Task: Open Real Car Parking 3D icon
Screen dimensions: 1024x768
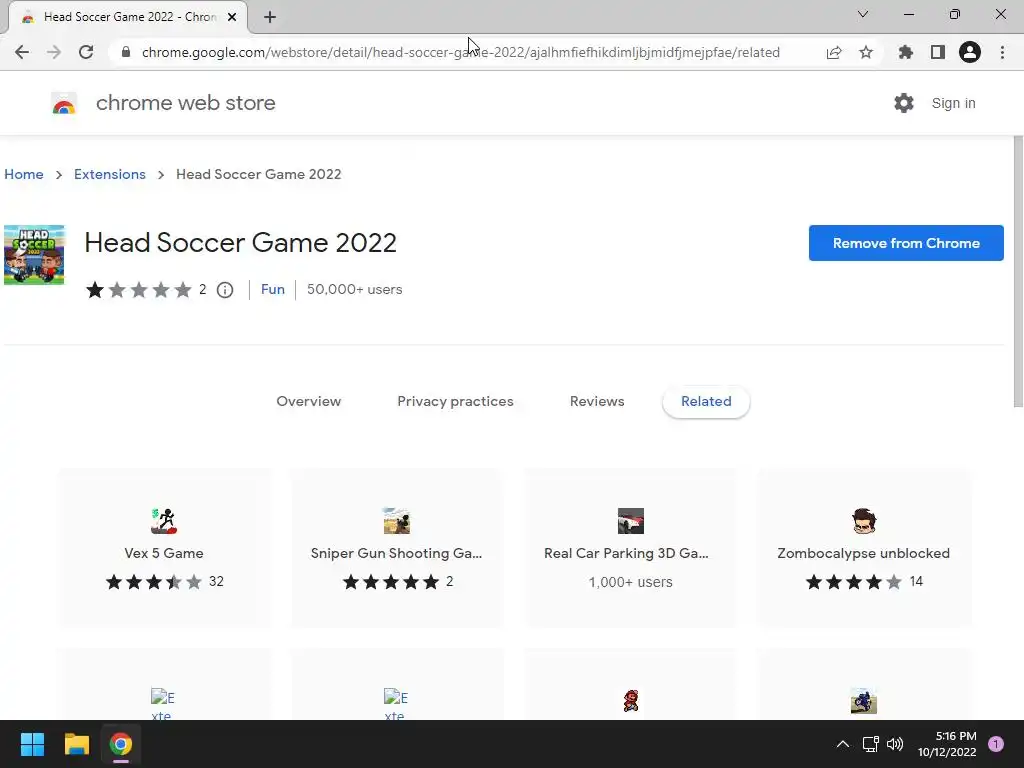Action: tap(631, 521)
